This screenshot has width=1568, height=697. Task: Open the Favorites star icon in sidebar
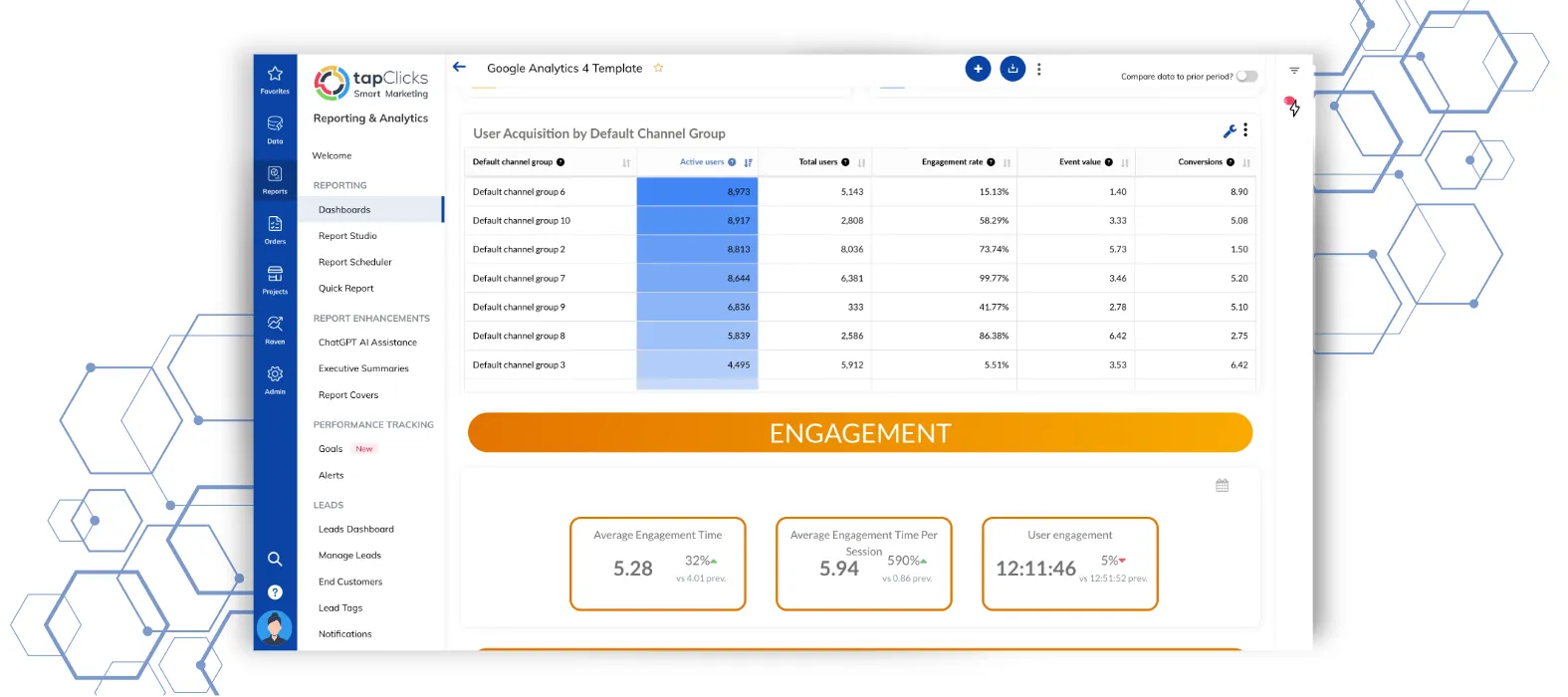(275, 78)
